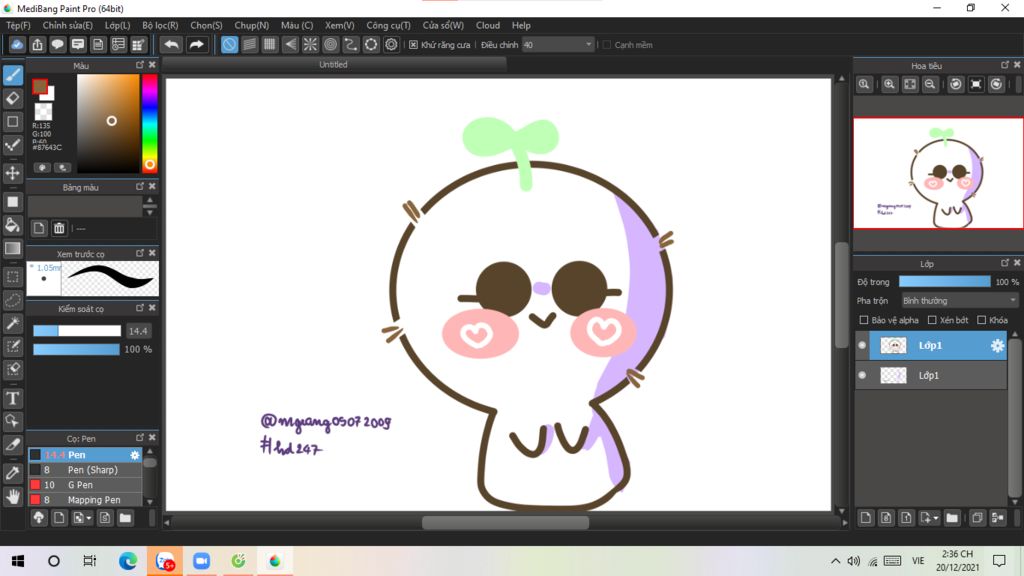Open snap settings gear in toolbar
1024x576 pixels.
(391, 44)
